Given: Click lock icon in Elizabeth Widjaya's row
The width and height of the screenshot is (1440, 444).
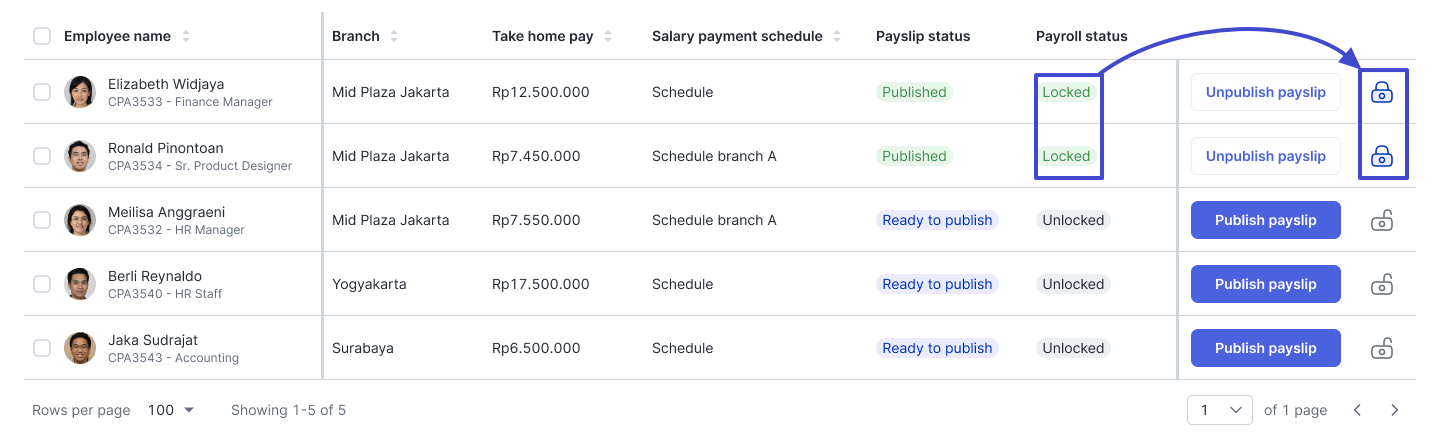Looking at the screenshot, I should pyautogui.click(x=1382, y=93).
